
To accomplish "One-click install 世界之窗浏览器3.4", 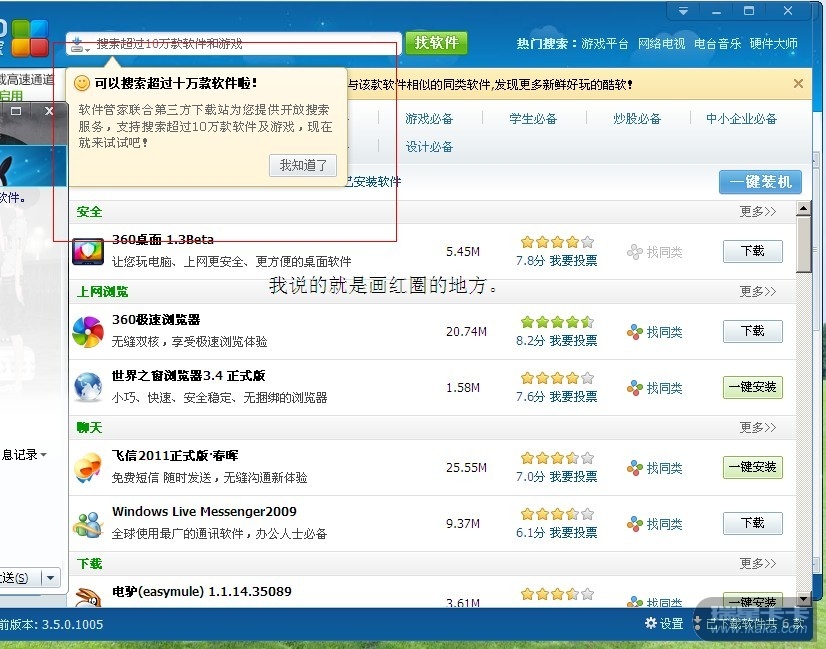I will coord(753,387).
